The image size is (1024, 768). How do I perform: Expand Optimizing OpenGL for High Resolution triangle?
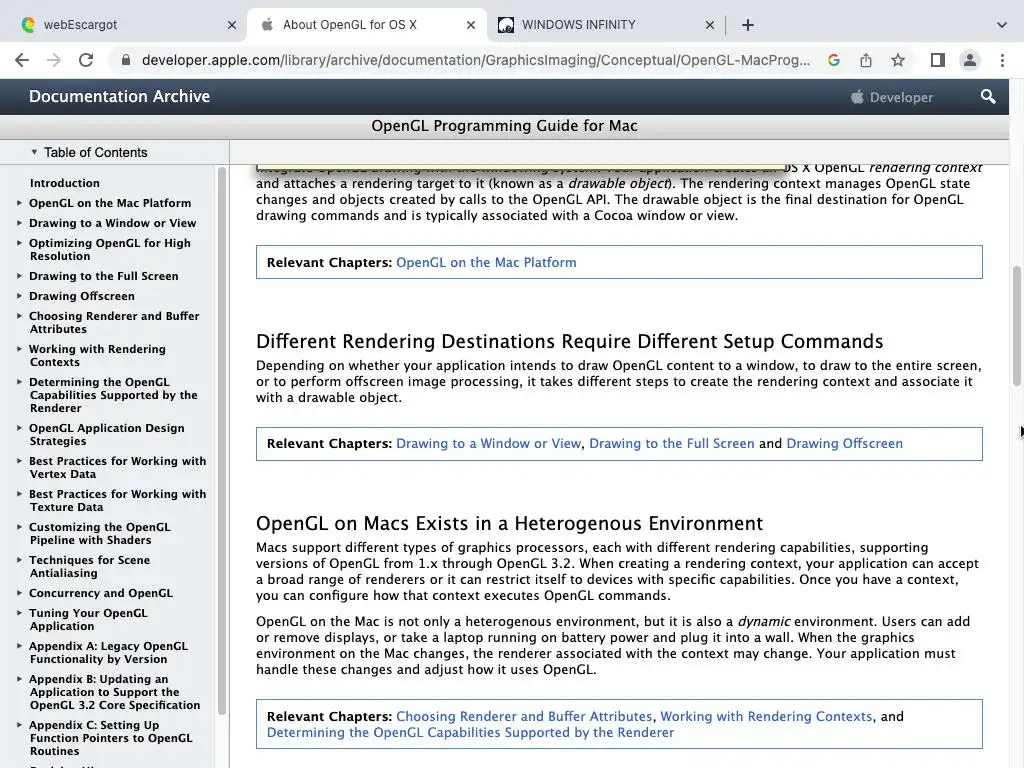[20, 243]
